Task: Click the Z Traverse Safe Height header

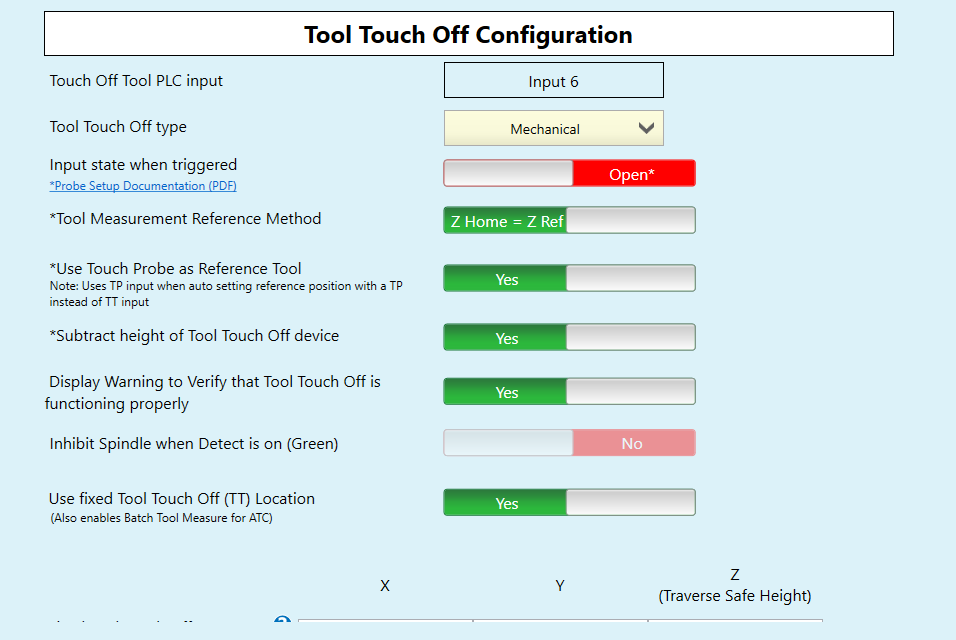Action: tap(735, 585)
